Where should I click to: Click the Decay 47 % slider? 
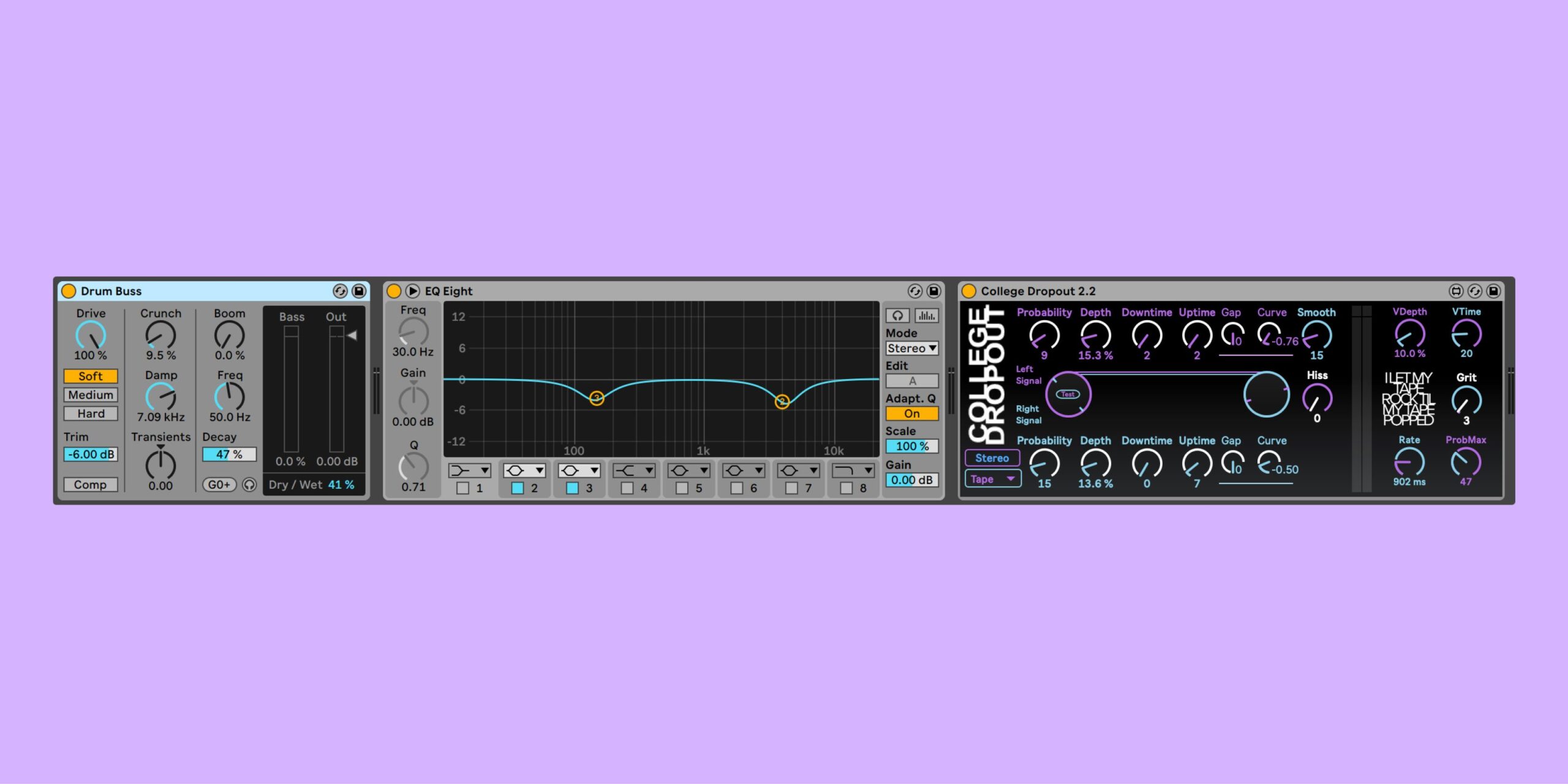[229, 454]
